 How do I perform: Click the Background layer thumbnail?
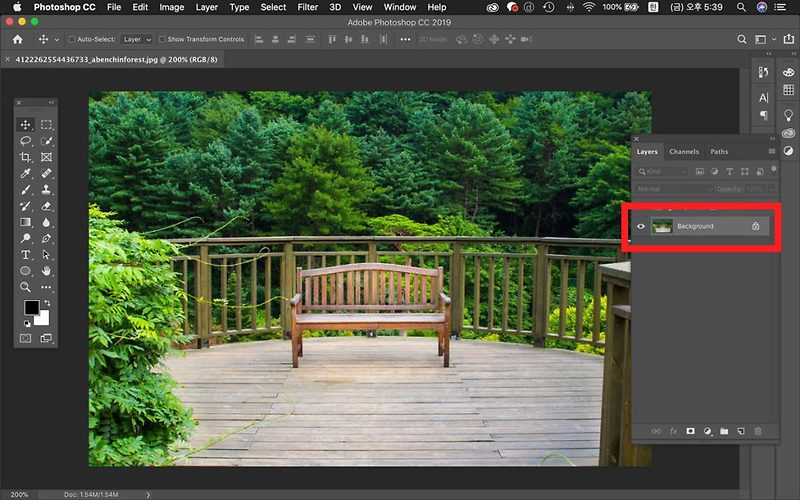662,226
